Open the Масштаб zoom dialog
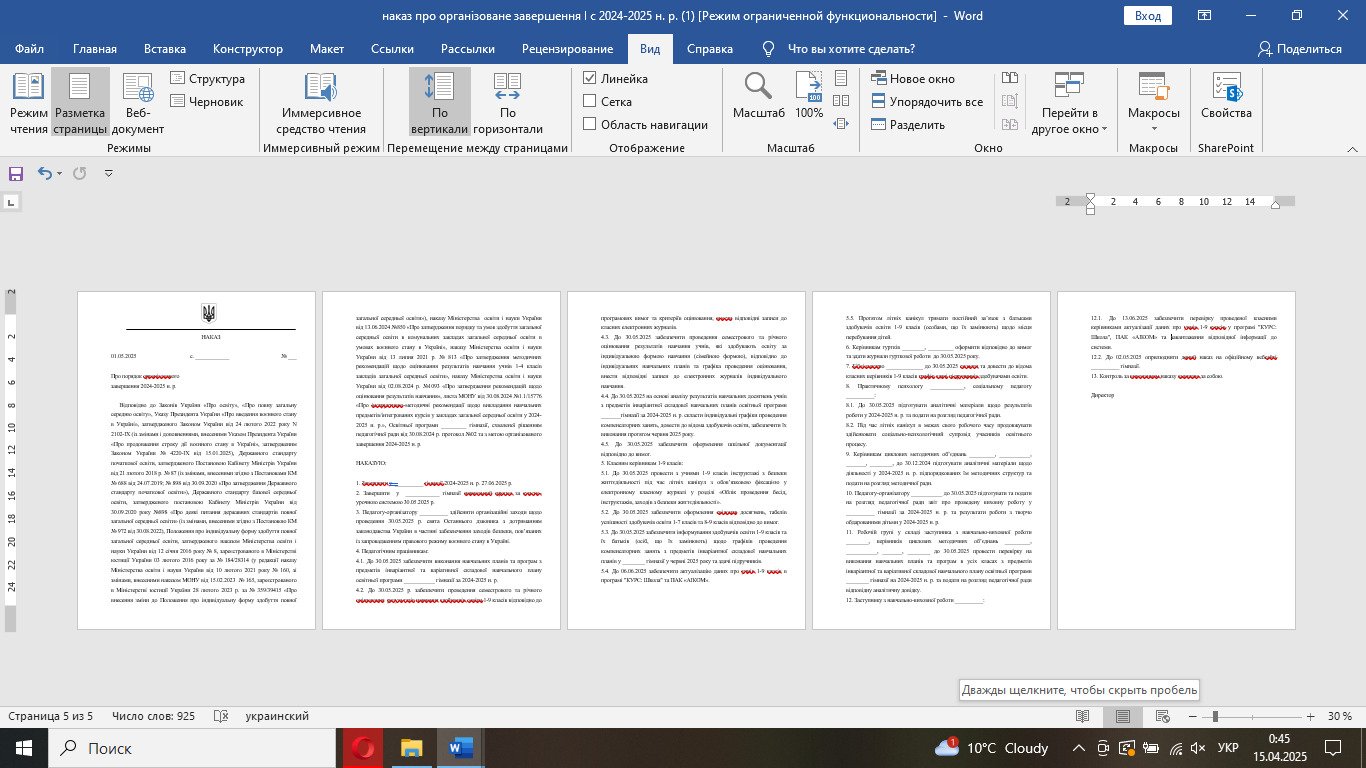Viewport: 1366px width, 768px height. coord(758,96)
